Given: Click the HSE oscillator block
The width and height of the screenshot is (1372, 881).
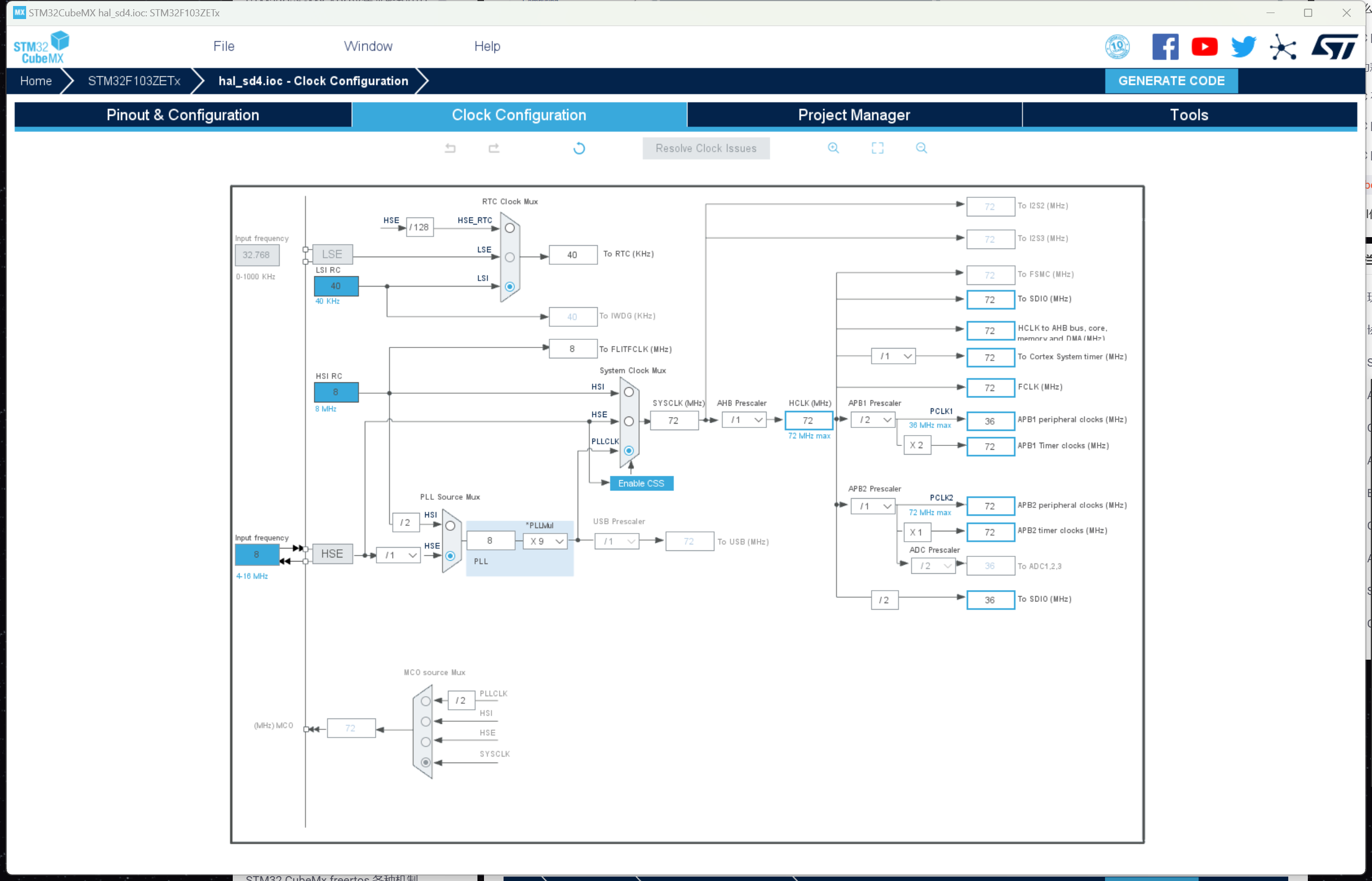Looking at the screenshot, I should click(332, 554).
